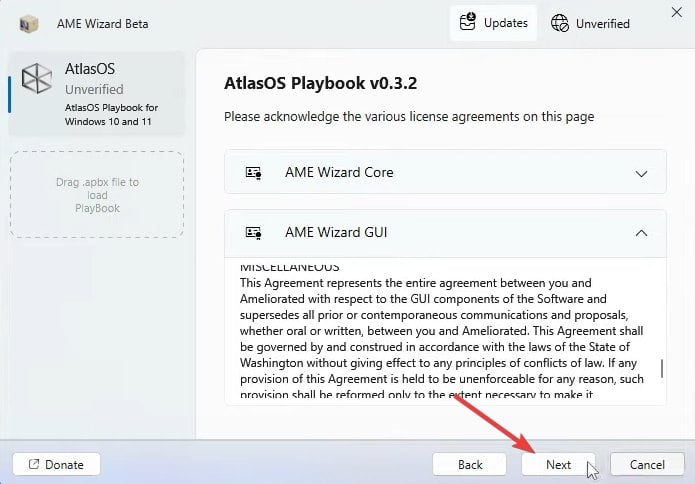Select the AtlasOS playbook entry in sidebar
Image resolution: width=695 pixels, height=484 pixels.
pos(97,92)
